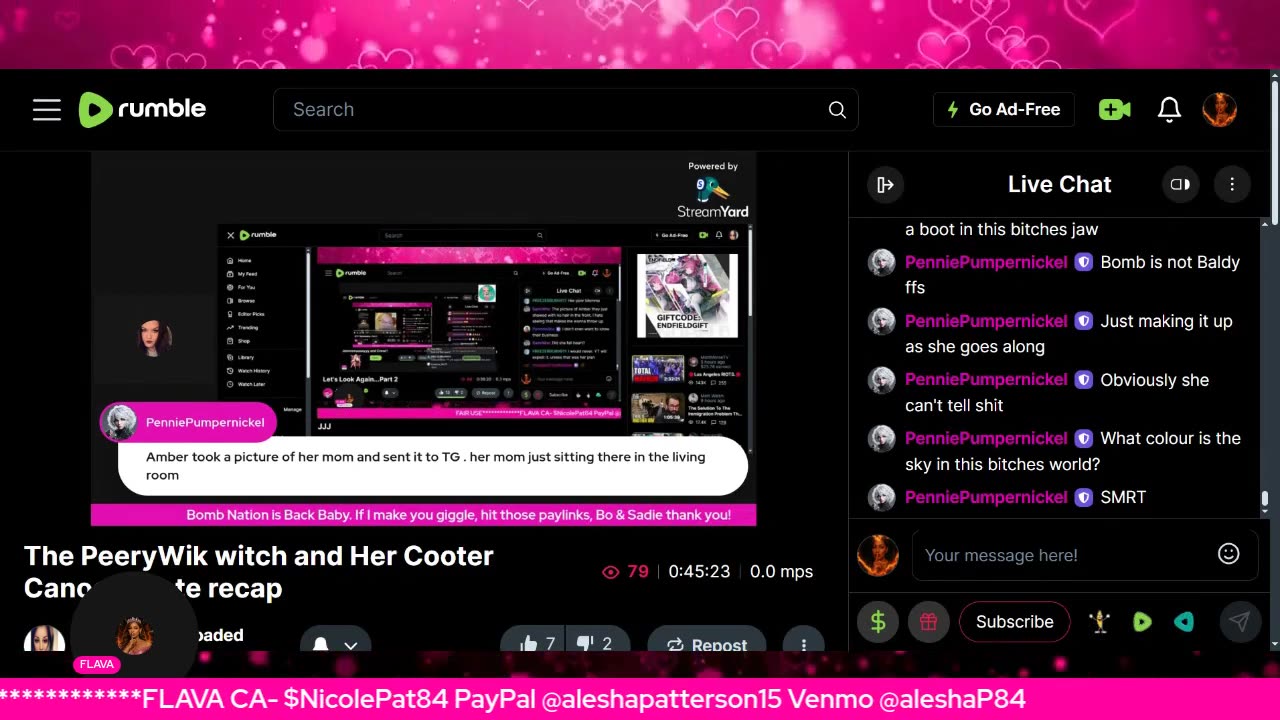Click the magnifier search icon
1280x720 pixels.
(837, 110)
